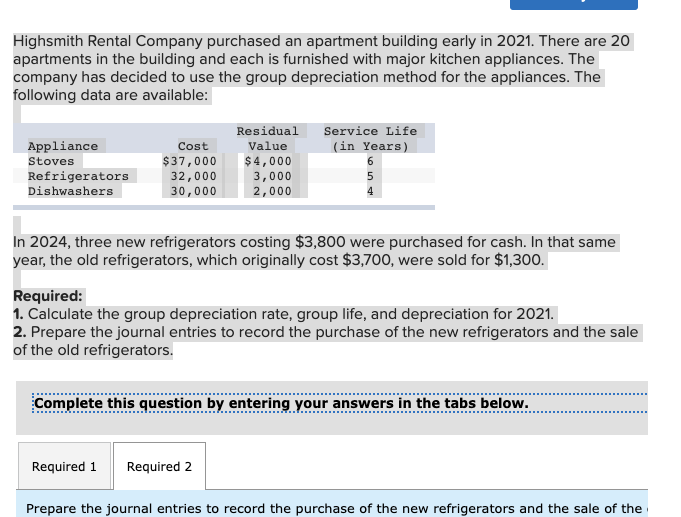Click the Refrigerators row label

click(79, 176)
